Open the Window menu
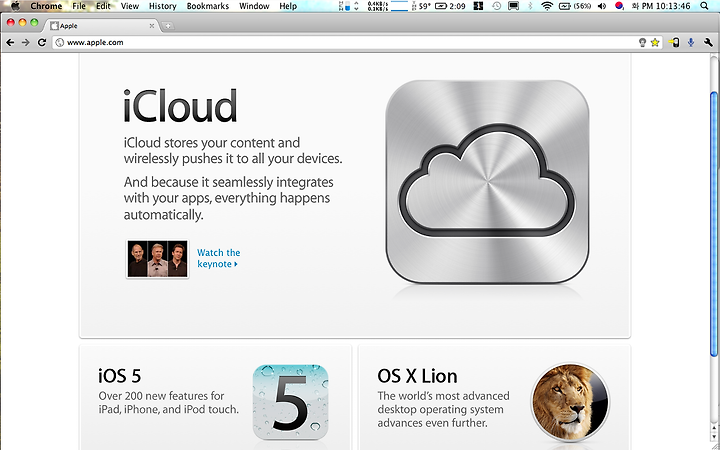 [x=254, y=6]
